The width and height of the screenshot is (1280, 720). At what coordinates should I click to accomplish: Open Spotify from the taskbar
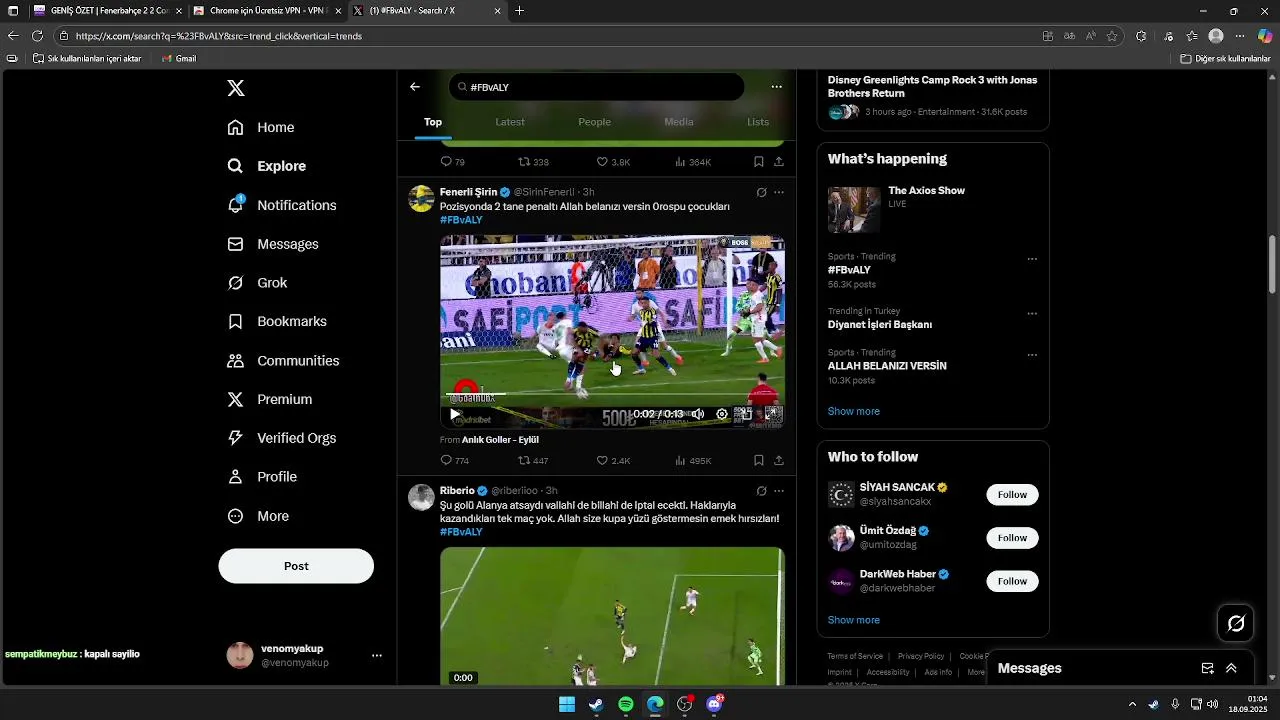click(x=626, y=704)
